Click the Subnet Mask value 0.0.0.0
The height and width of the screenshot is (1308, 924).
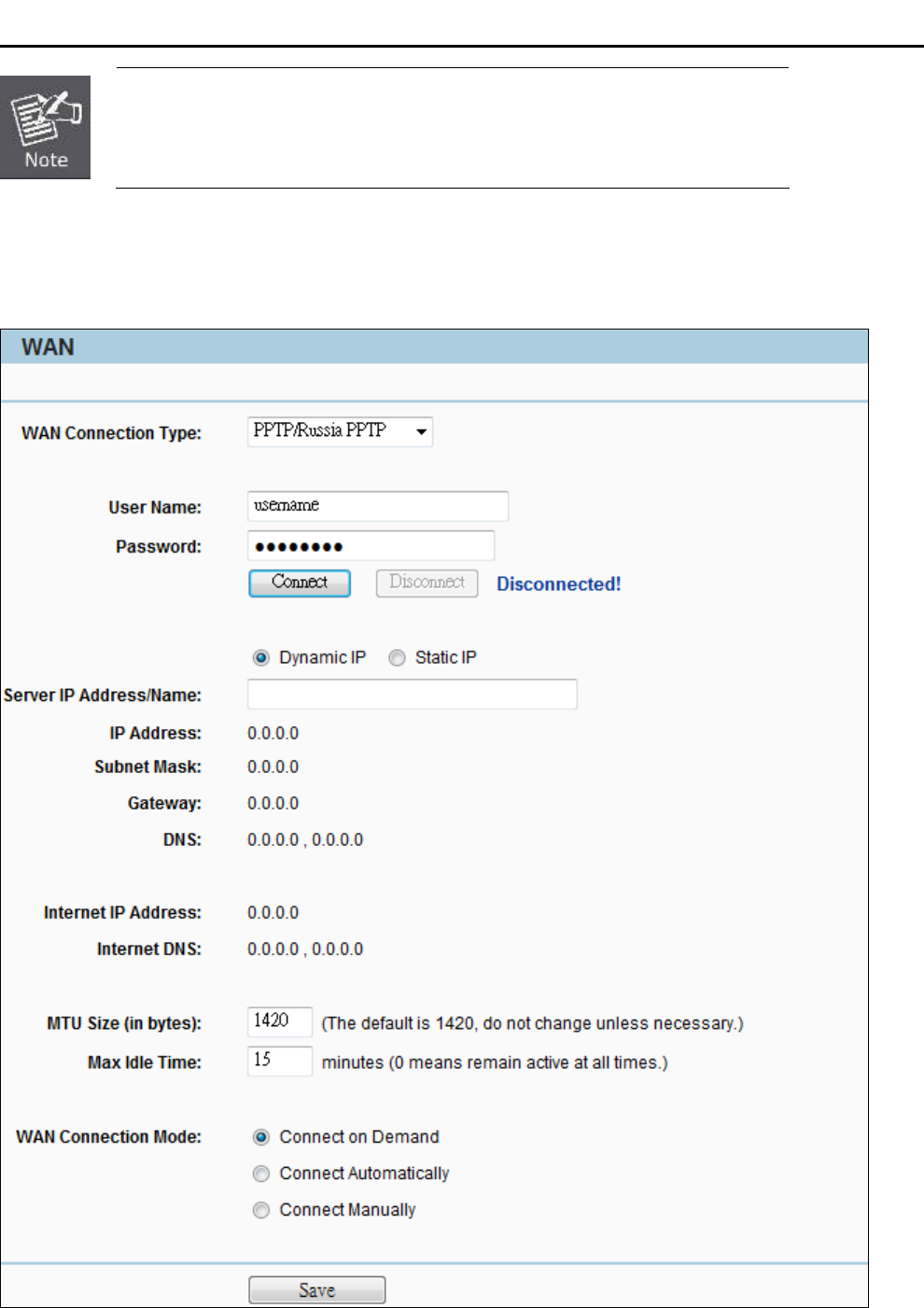point(273,767)
